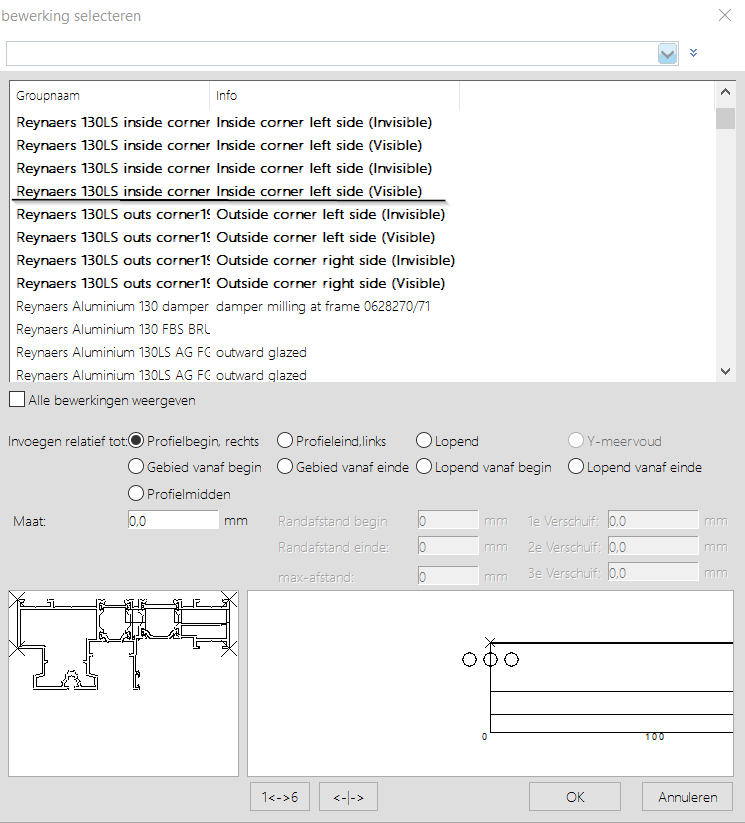Close the bewerking selecteren dialog
The image size is (745, 823).
(725, 15)
